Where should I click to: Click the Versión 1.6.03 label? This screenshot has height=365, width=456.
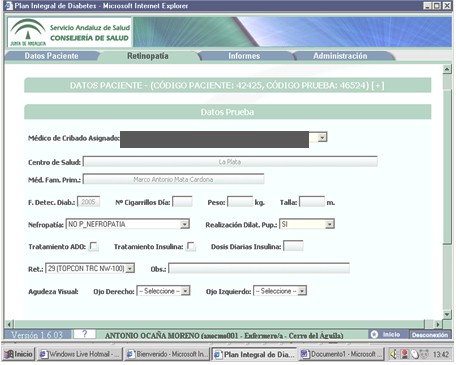coord(37,335)
